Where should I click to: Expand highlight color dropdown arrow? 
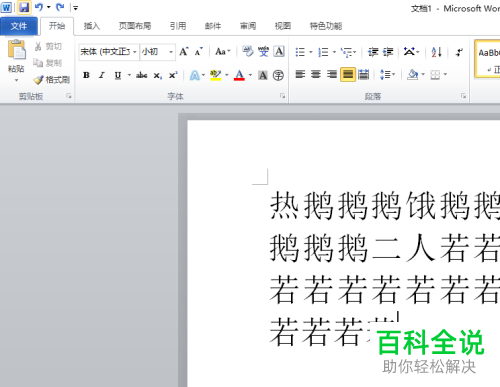[x=227, y=75]
